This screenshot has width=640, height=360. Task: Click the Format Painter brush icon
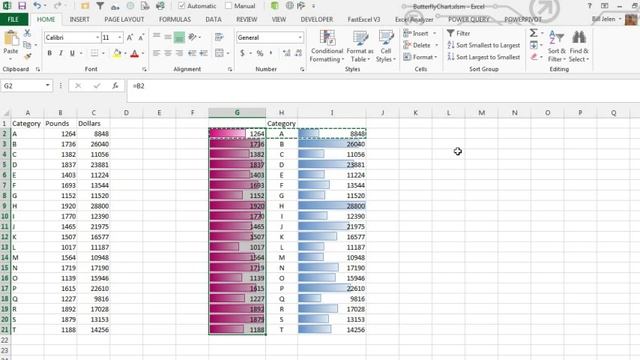click(27, 56)
